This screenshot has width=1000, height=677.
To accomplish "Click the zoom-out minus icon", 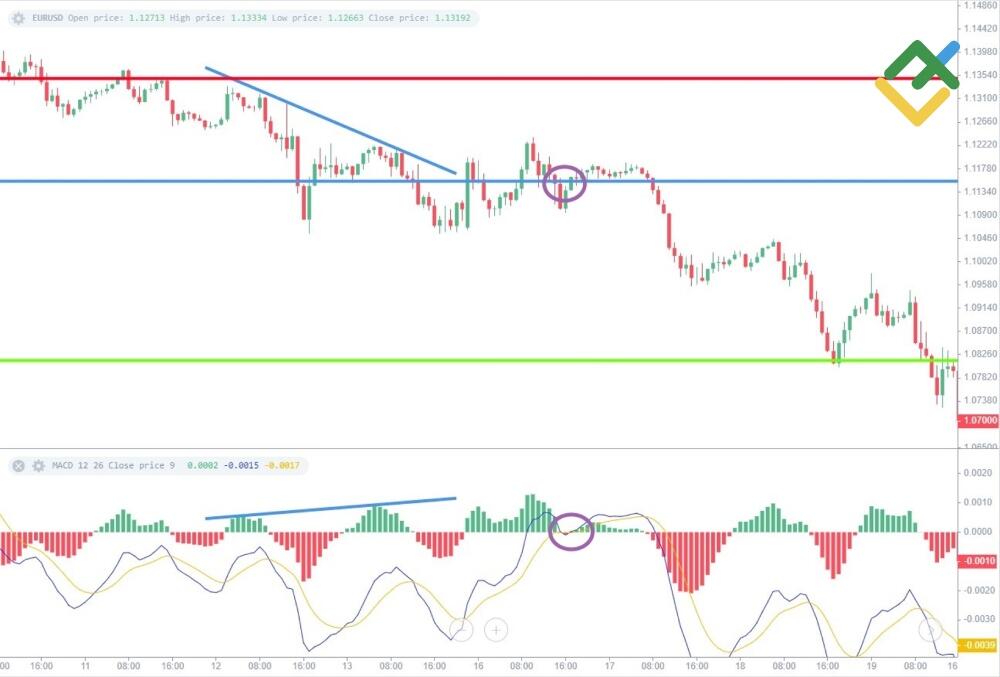I will 461,630.
